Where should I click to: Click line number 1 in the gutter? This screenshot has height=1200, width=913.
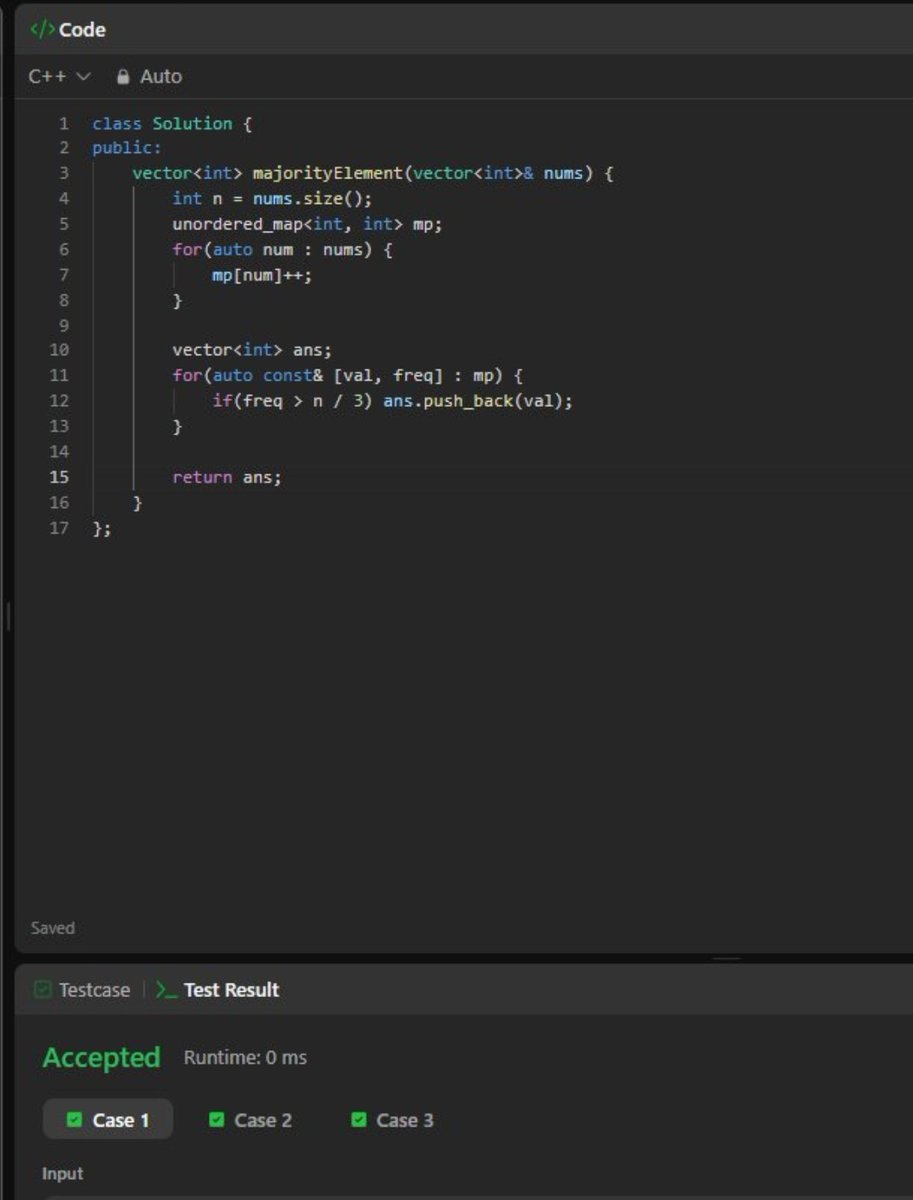(64, 124)
